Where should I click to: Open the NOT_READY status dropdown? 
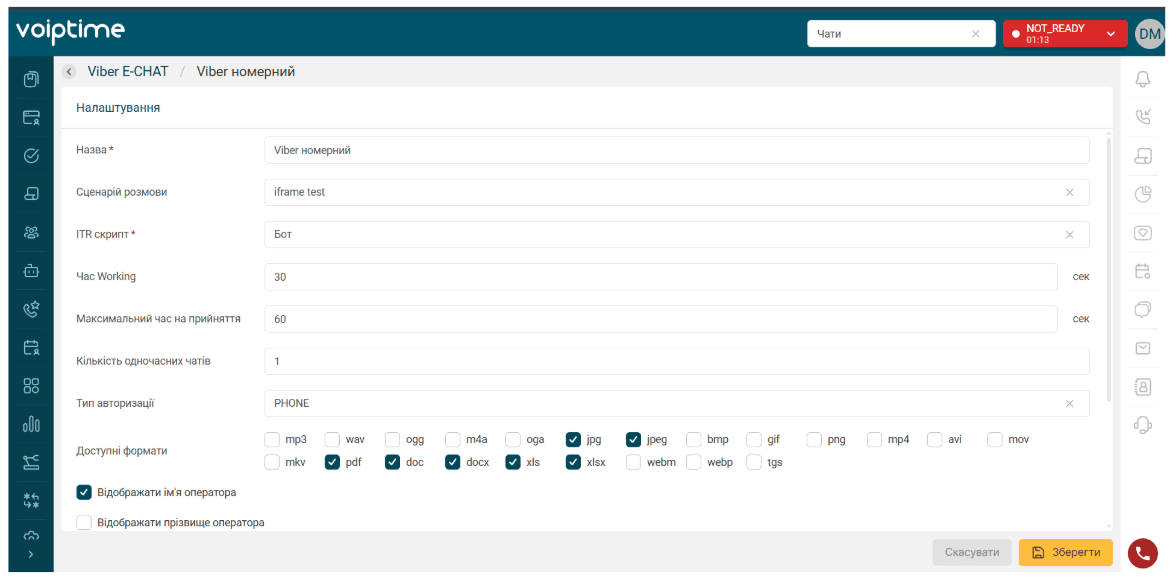point(1065,34)
